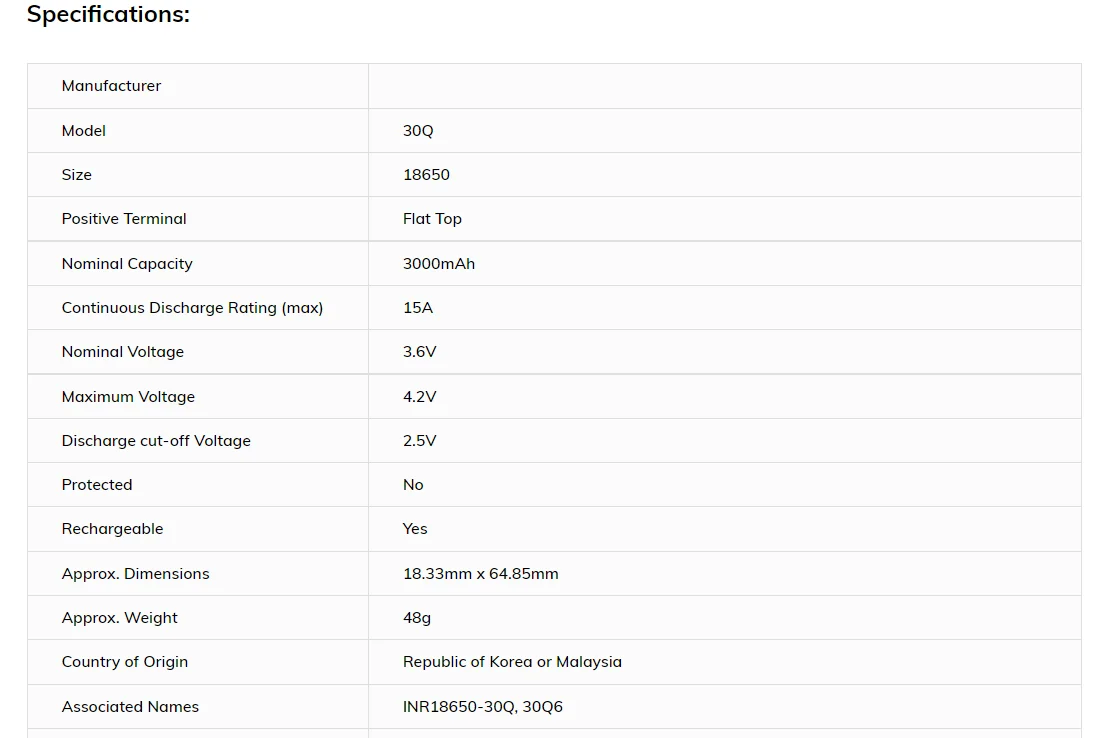Click the Nominal Voltage label
Screen dimensions: 1098x738
(123, 352)
